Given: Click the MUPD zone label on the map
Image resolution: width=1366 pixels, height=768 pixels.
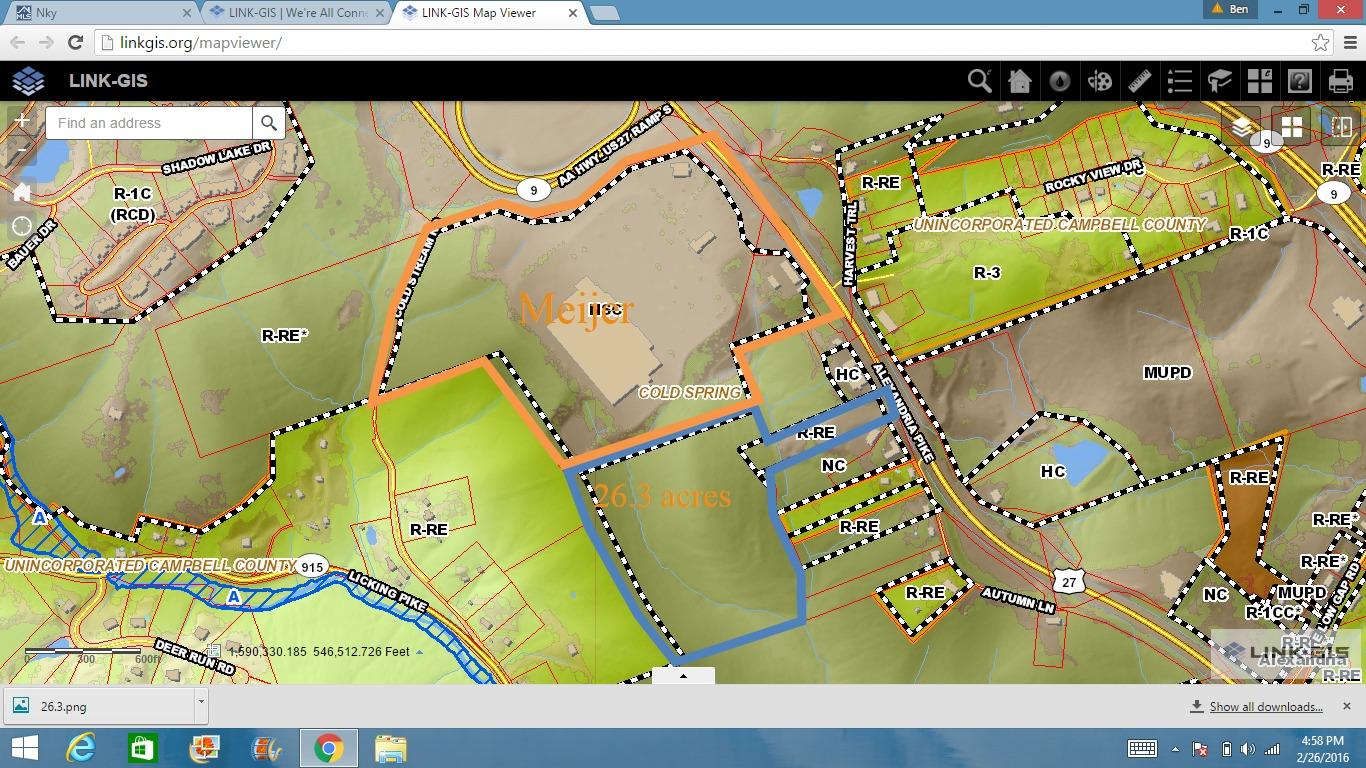Looking at the screenshot, I should 1168,373.
